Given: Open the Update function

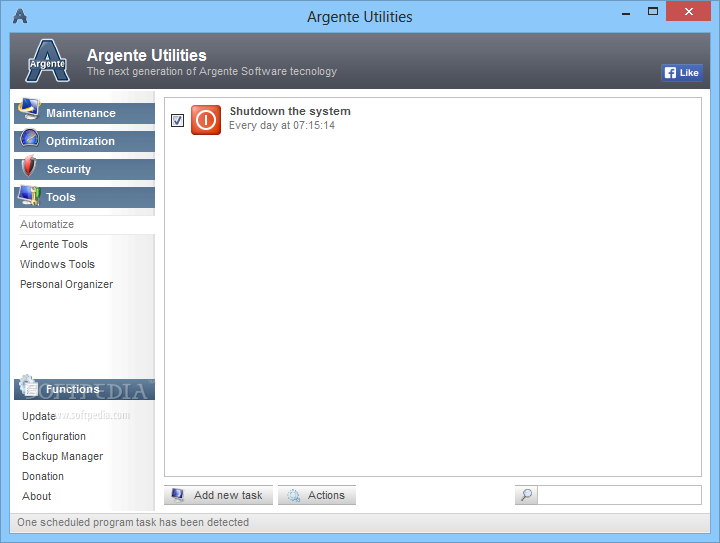Looking at the screenshot, I should [x=39, y=416].
